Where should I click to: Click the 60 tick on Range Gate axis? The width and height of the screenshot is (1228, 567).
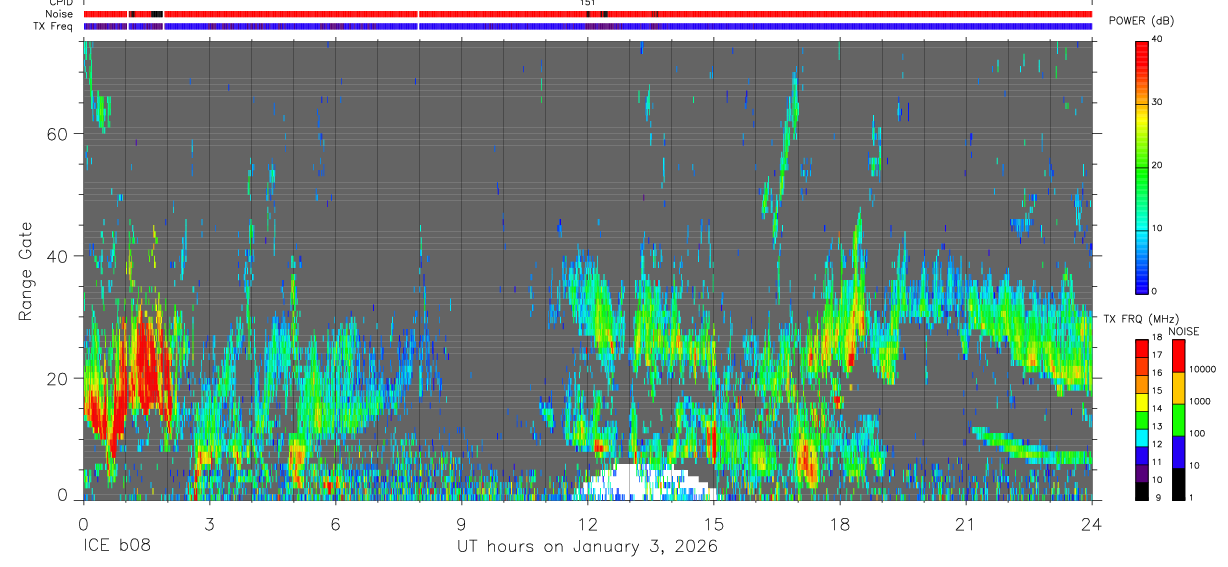click(x=57, y=134)
